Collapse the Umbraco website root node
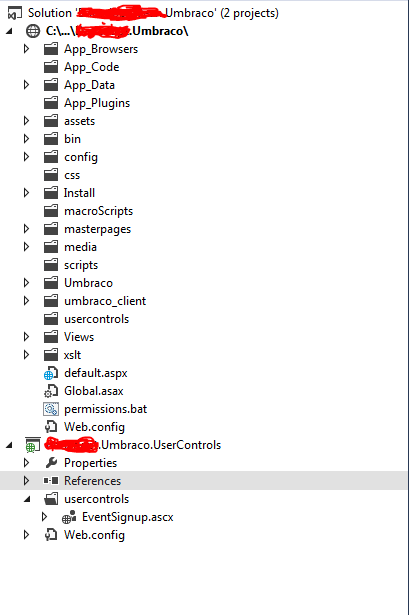 [x=9, y=31]
